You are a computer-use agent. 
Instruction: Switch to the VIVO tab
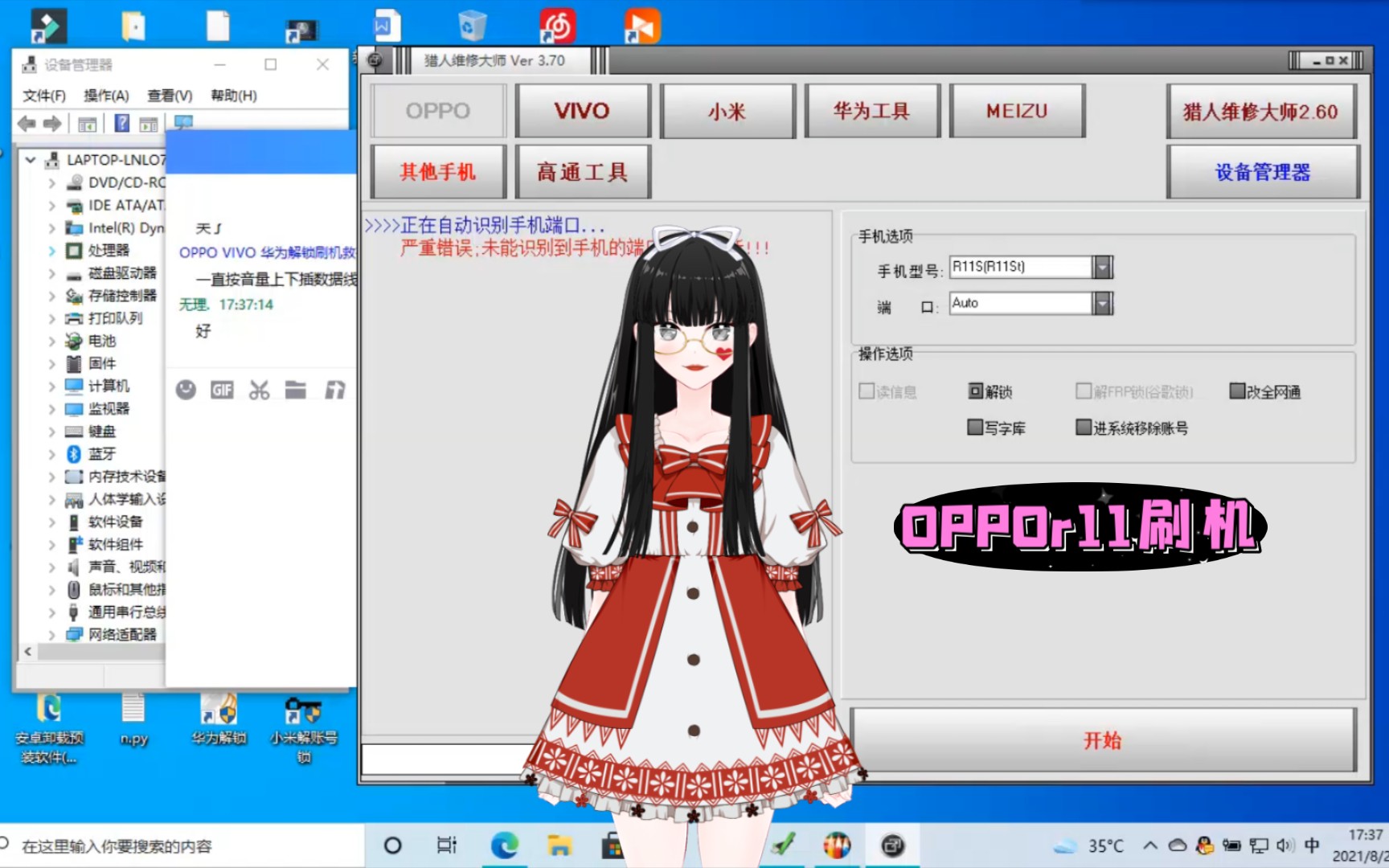point(582,111)
